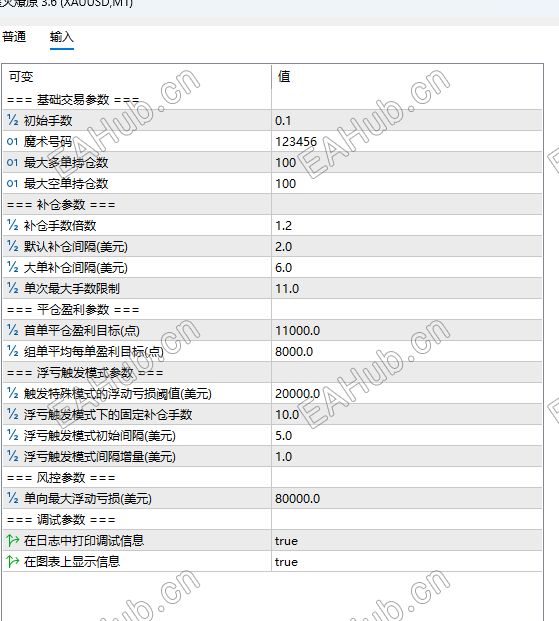
Task: Click the double icon beside 单次最大手数限制
Action: (13, 288)
